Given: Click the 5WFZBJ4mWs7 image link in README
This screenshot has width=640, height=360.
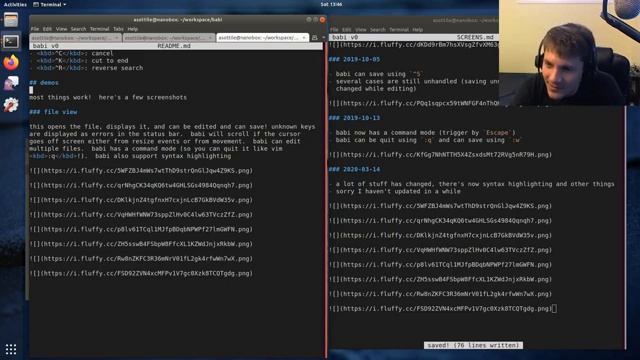Looking at the screenshot, I should [x=141, y=171].
